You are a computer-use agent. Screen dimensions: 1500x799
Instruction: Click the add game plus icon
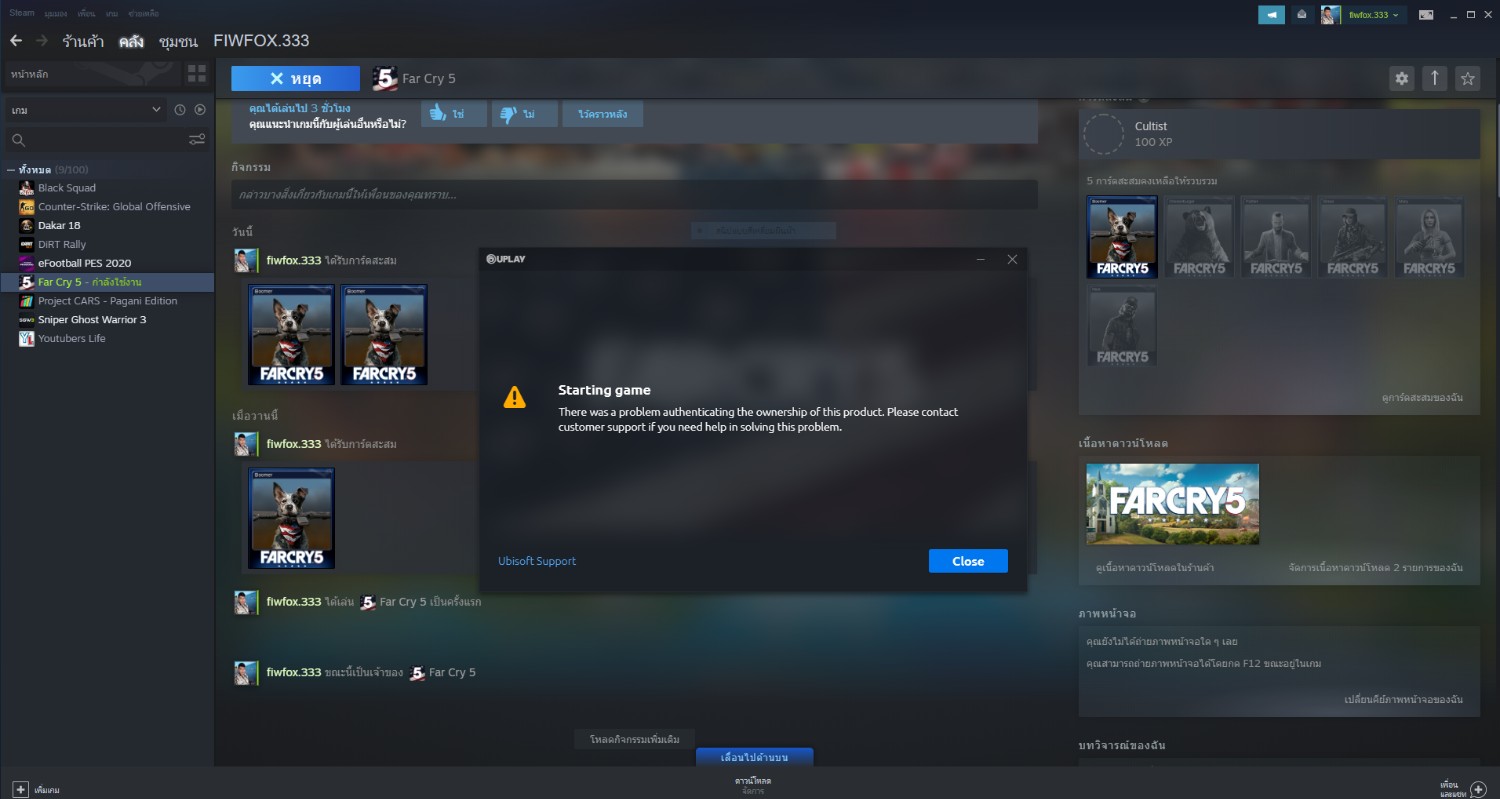point(20,789)
